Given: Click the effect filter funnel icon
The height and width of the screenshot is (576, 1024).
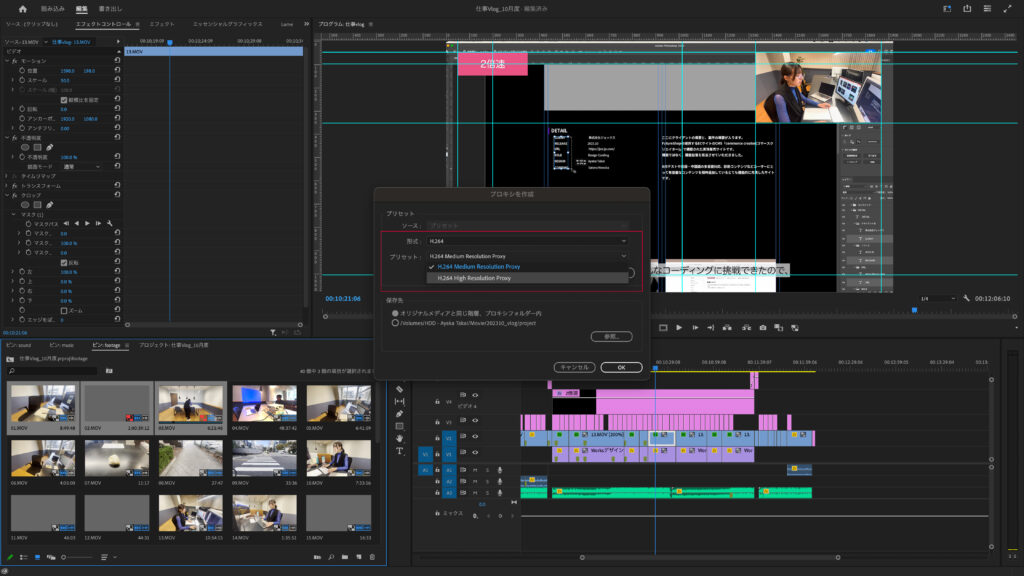Looking at the screenshot, I should [273, 332].
